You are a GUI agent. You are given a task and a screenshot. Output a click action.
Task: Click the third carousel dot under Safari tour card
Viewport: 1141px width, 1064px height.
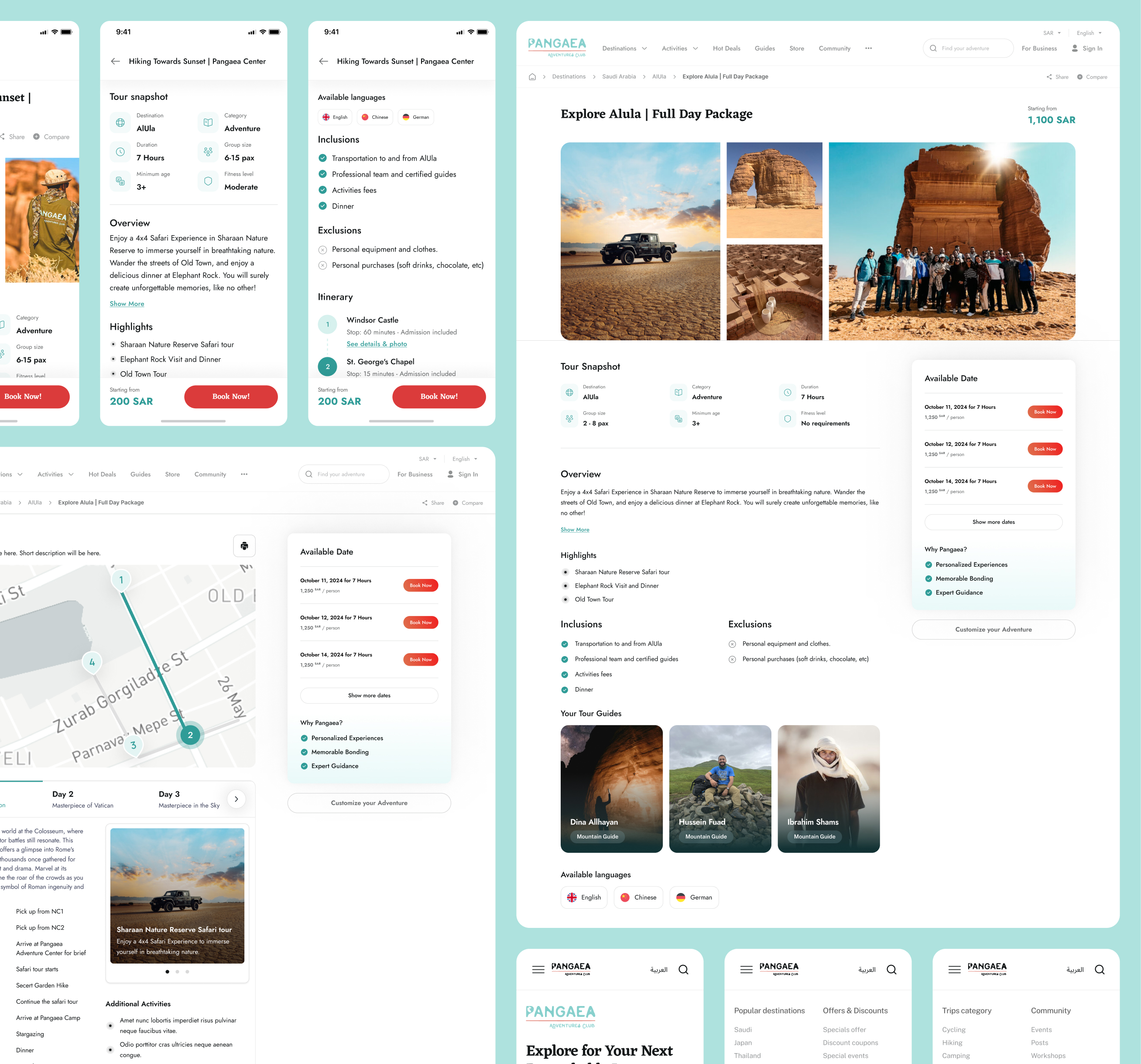tap(187, 972)
